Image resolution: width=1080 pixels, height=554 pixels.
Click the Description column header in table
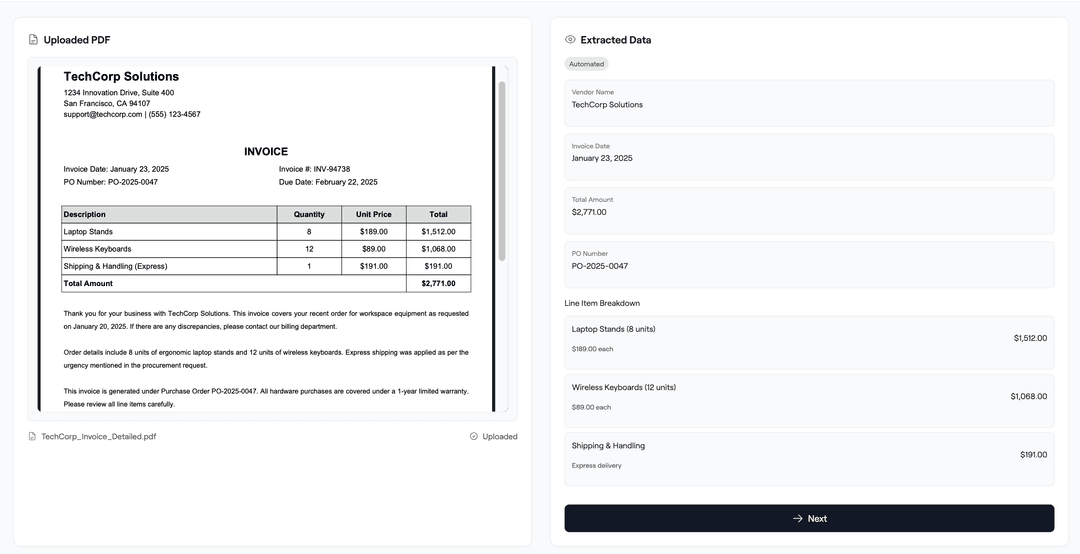84,214
